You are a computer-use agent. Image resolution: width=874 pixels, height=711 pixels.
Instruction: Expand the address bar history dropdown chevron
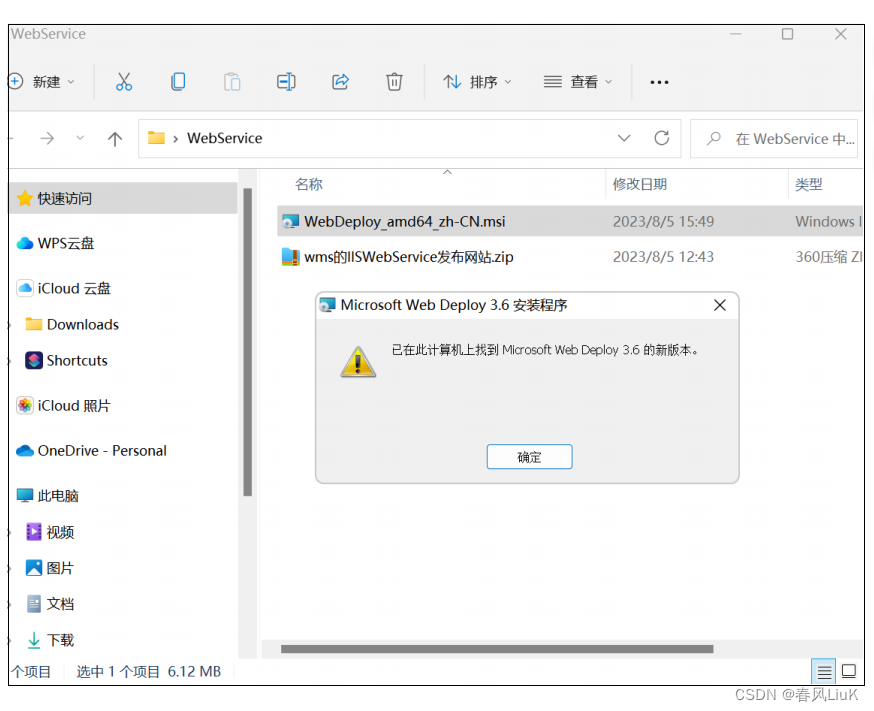click(x=624, y=138)
